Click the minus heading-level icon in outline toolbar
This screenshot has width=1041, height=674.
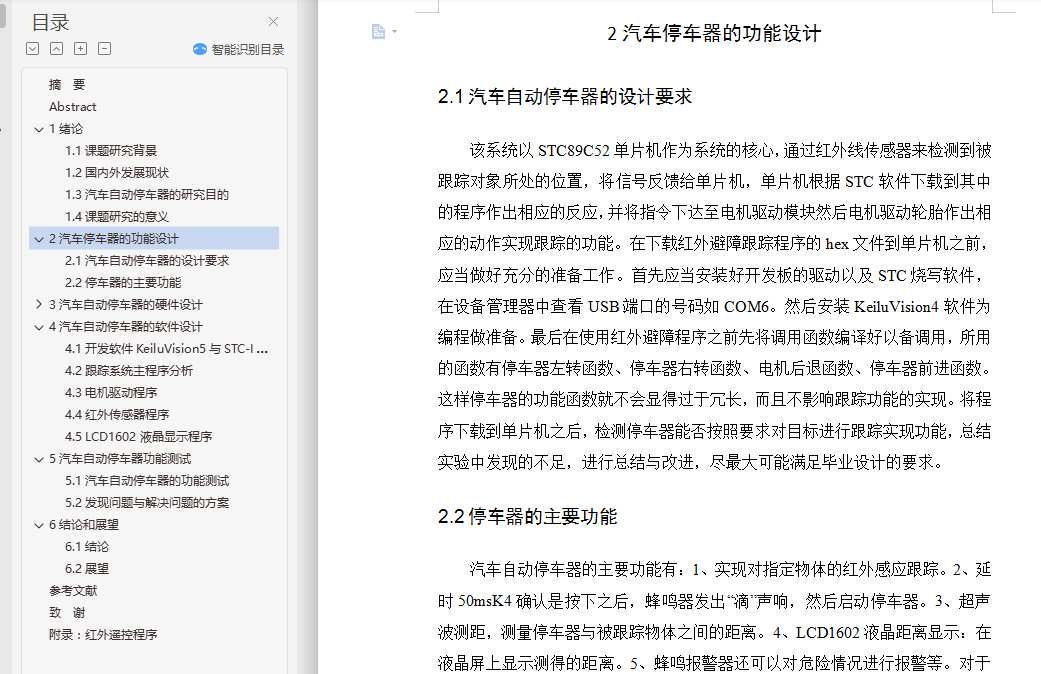104,48
